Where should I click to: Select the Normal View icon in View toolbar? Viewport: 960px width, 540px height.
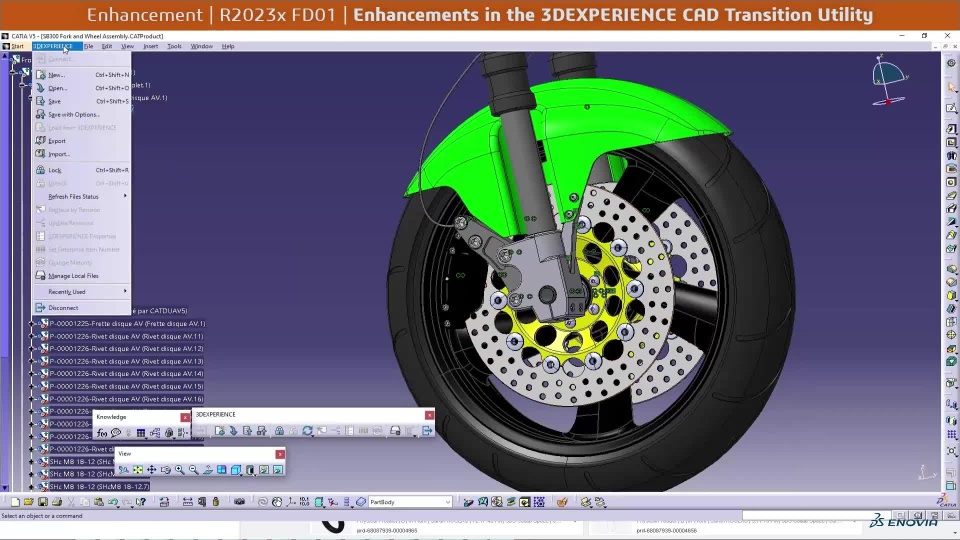click(208, 470)
